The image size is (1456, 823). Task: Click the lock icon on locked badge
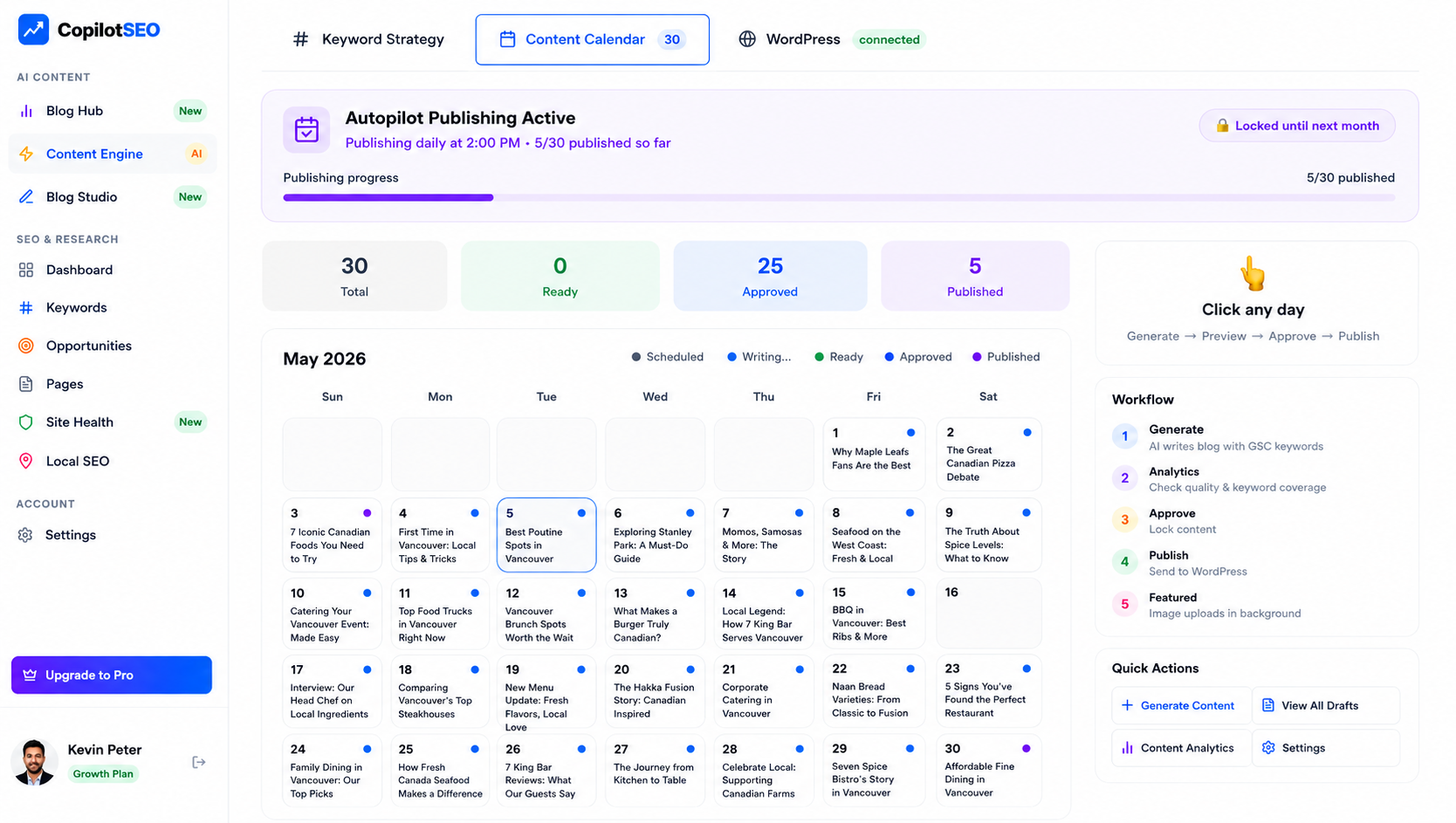1222,126
